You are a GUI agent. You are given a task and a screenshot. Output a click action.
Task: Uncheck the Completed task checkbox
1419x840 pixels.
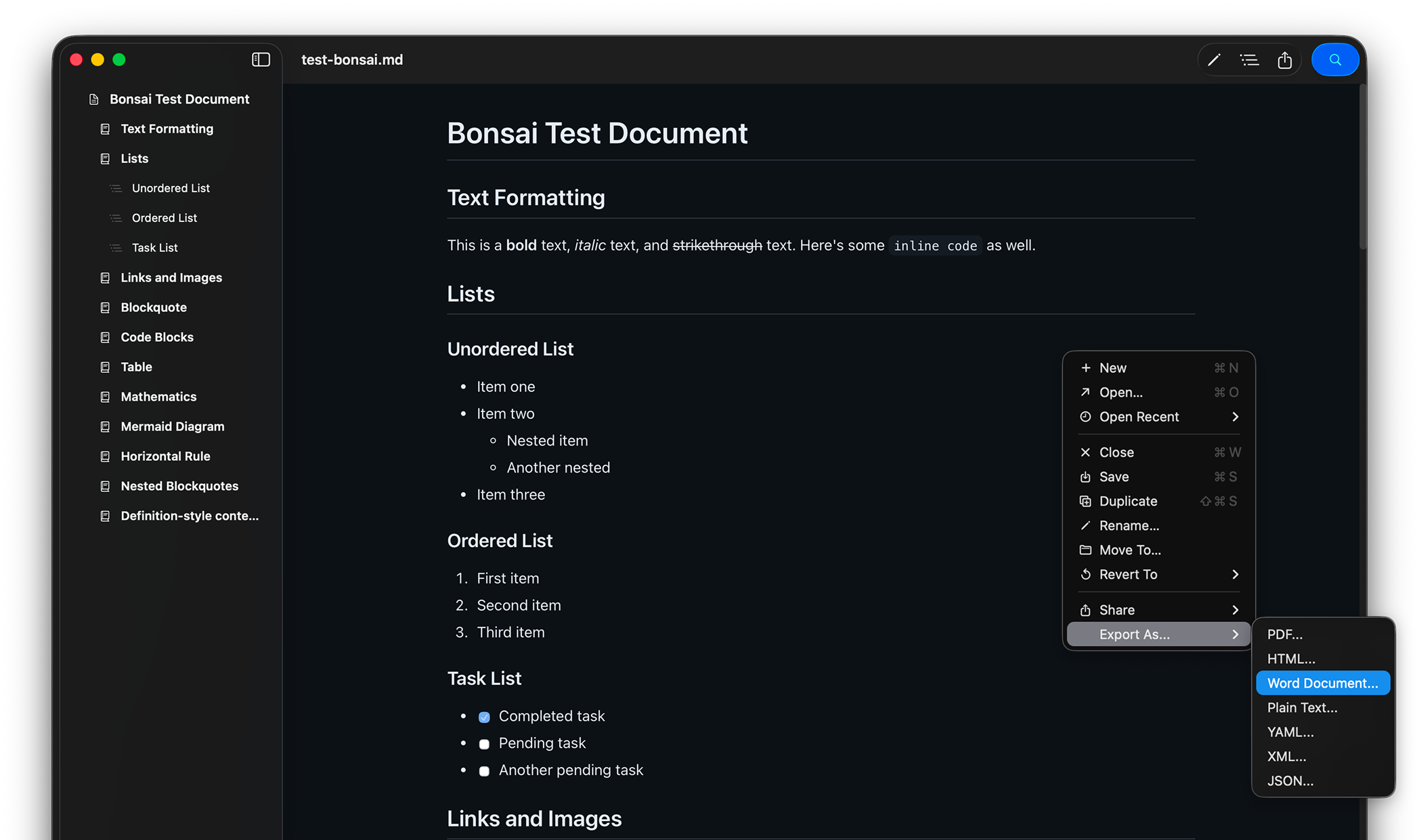tap(484, 717)
